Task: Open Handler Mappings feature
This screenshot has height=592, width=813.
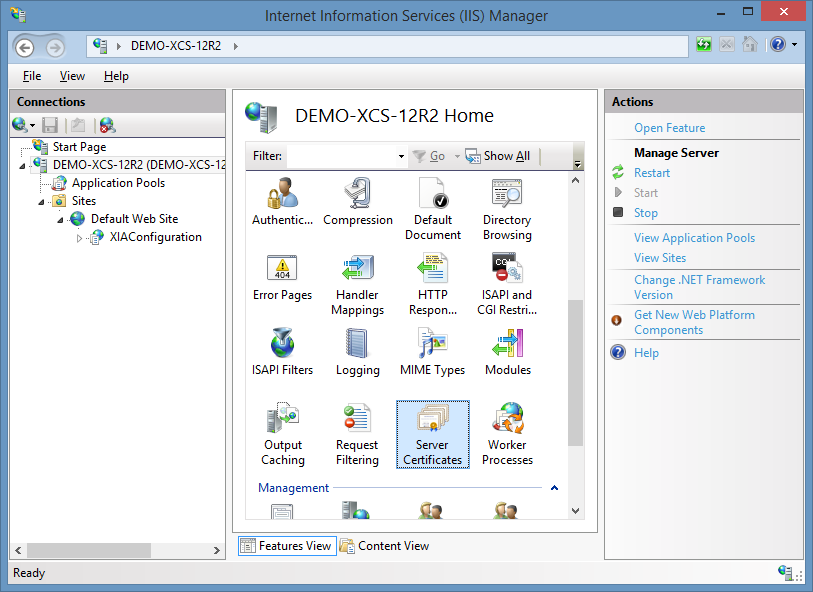Action: 358,285
